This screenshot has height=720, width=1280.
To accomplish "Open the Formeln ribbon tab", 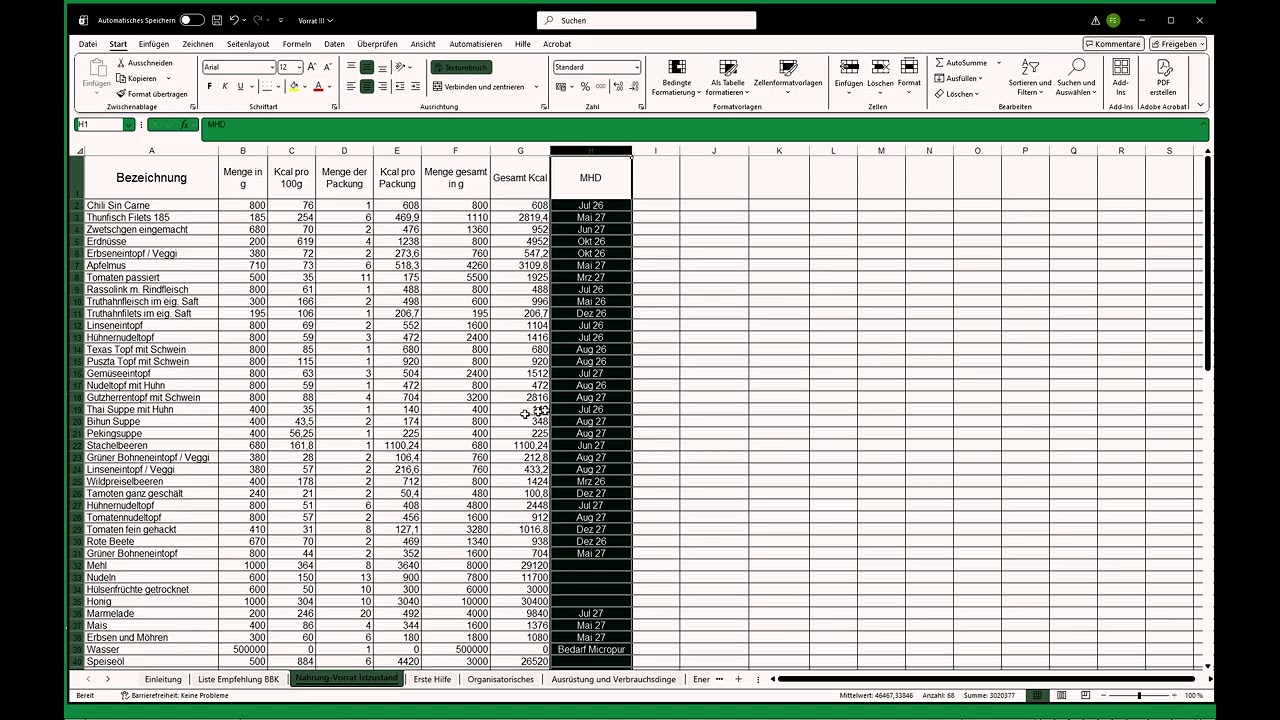I will click(297, 44).
